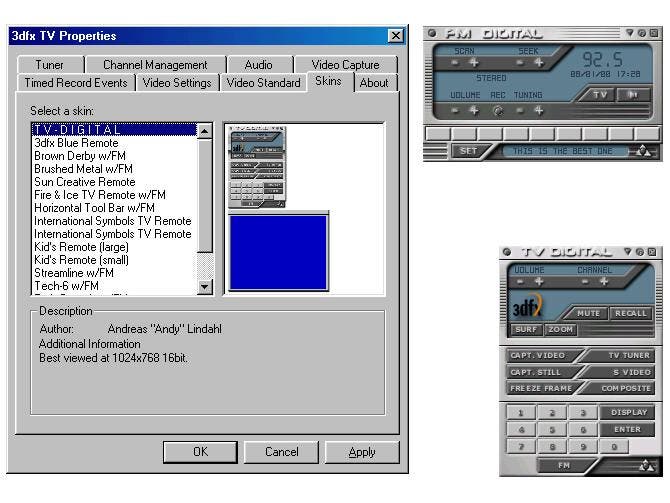Lower volume in FM Digital radio
Screen dimensions: 670x503
(455, 111)
